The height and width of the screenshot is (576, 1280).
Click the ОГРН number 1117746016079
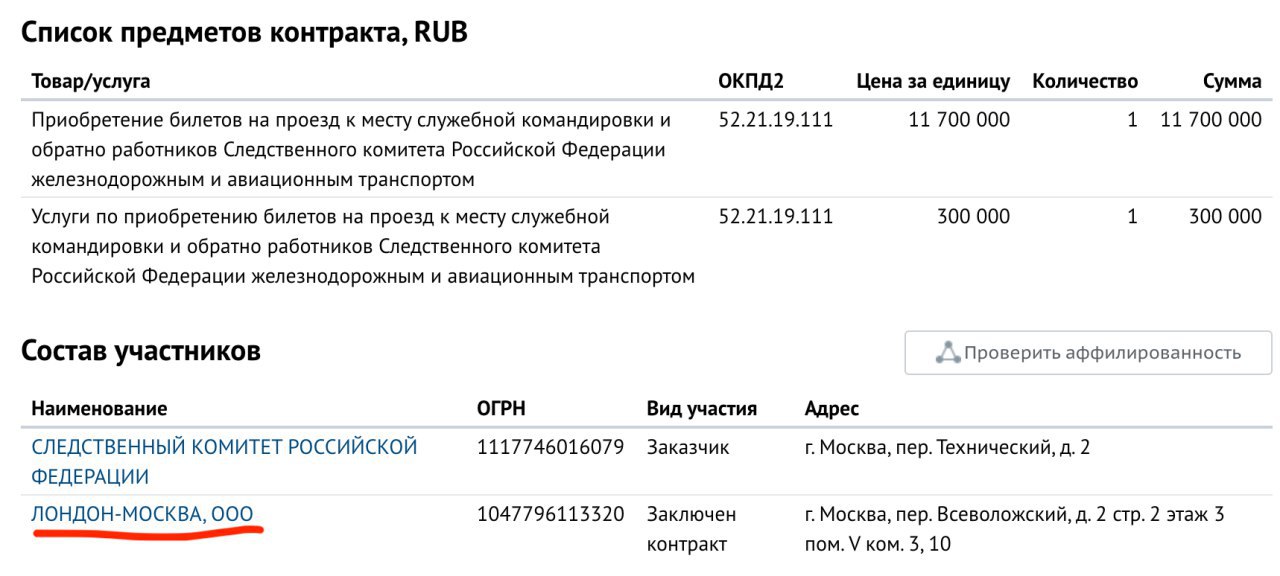551,447
